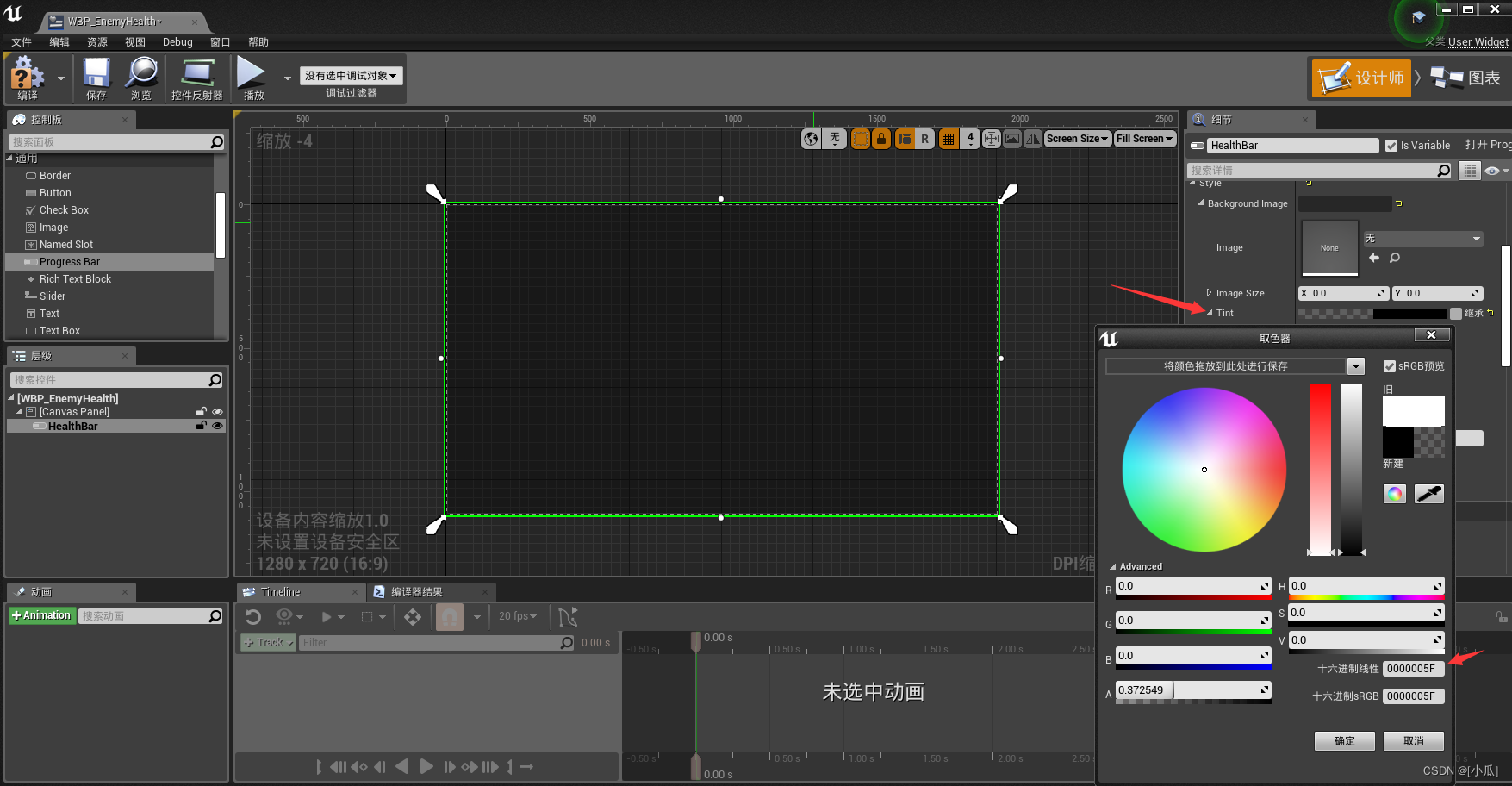The image size is (1512, 786).
Task: Open the 窗口 menu
Action: pyautogui.click(x=221, y=42)
